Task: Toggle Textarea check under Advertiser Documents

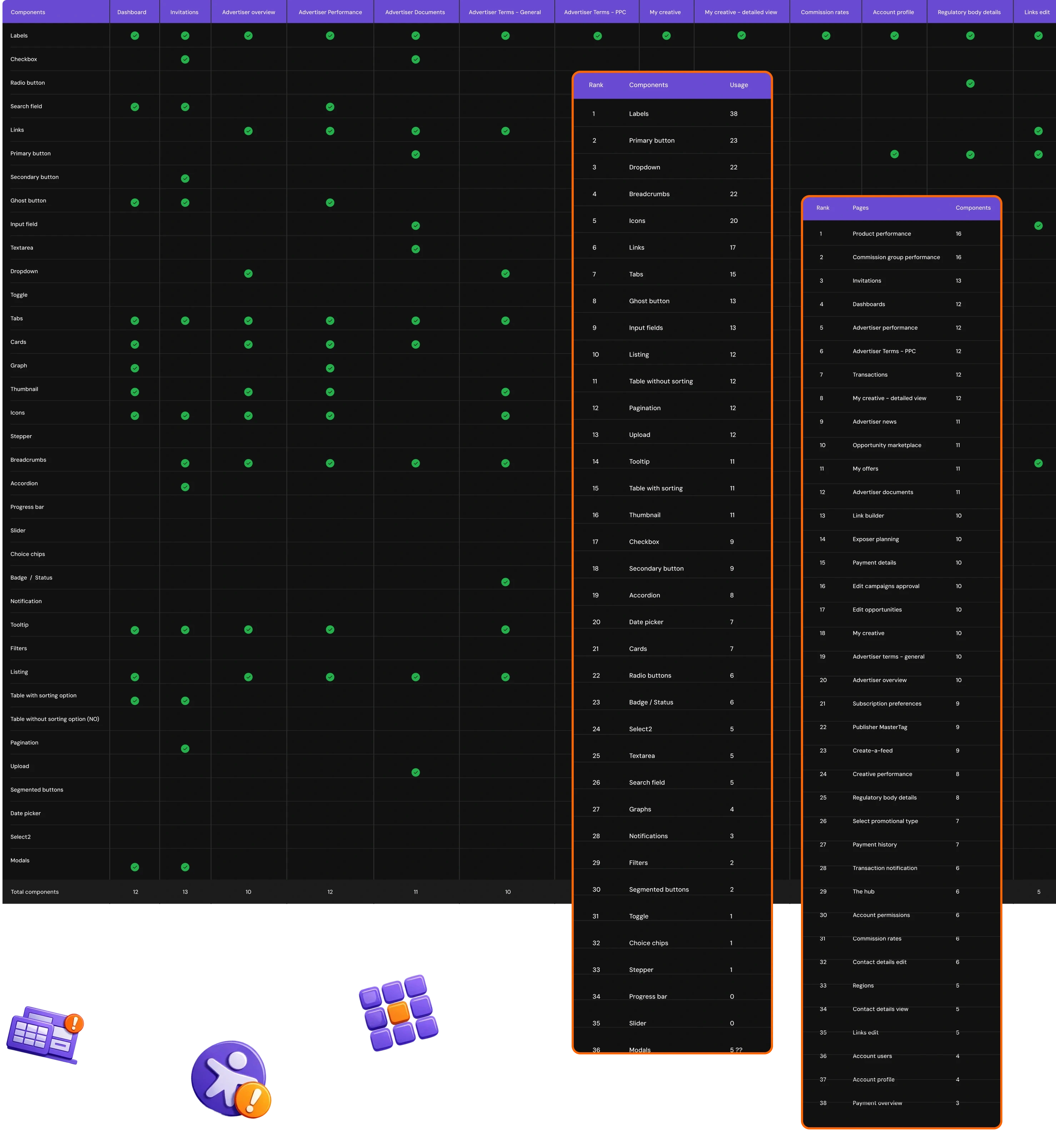Action: (415, 249)
